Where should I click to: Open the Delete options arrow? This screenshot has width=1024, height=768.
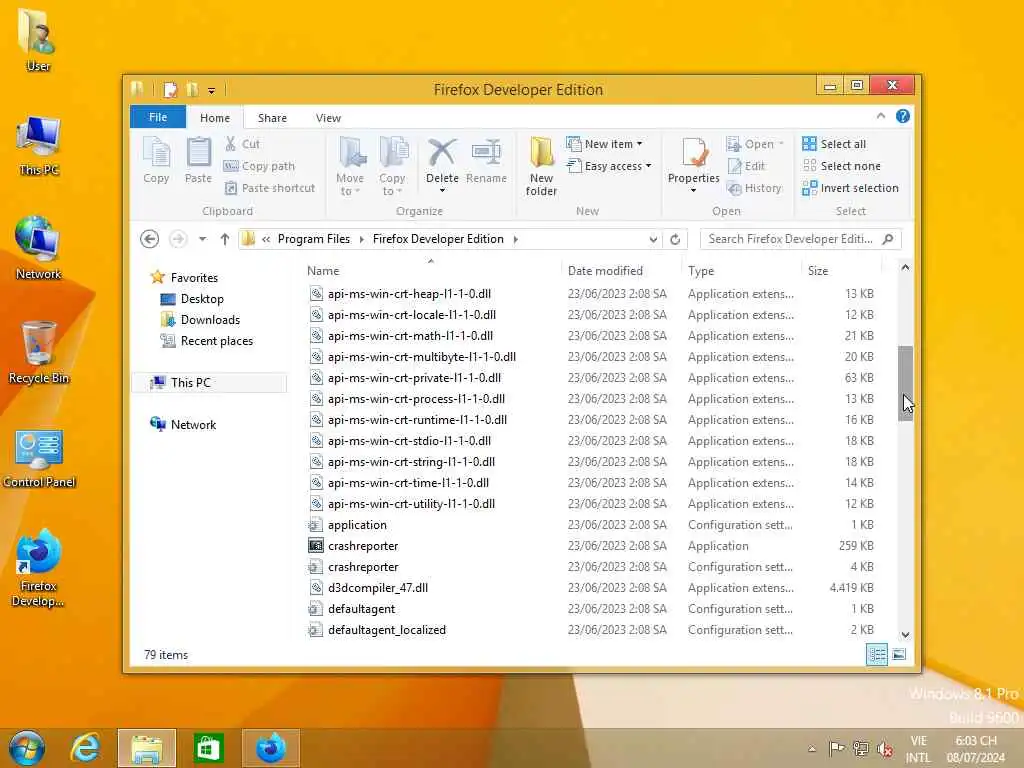click(442, 191)
